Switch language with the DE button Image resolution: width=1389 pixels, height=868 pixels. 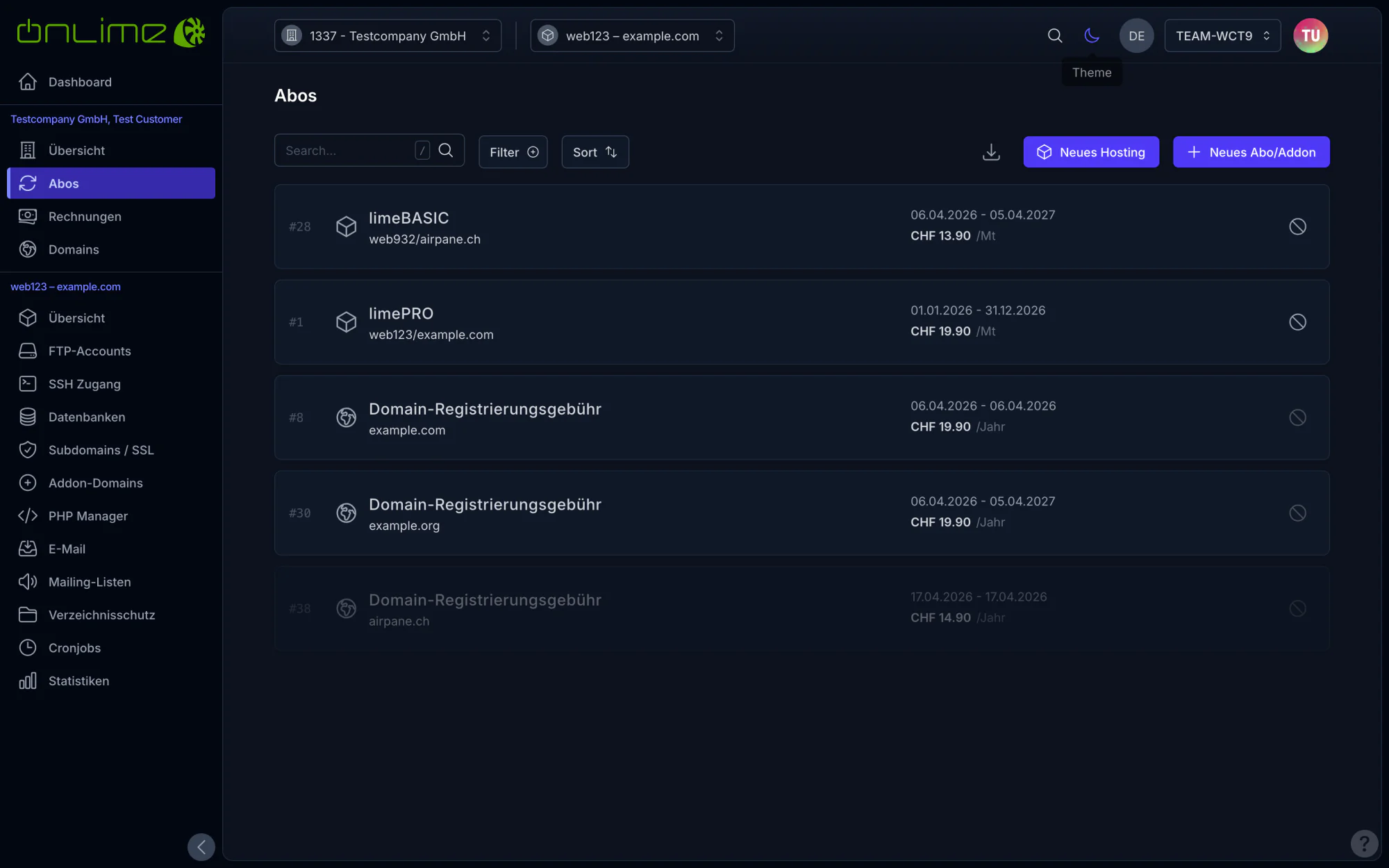point(1136,35)
